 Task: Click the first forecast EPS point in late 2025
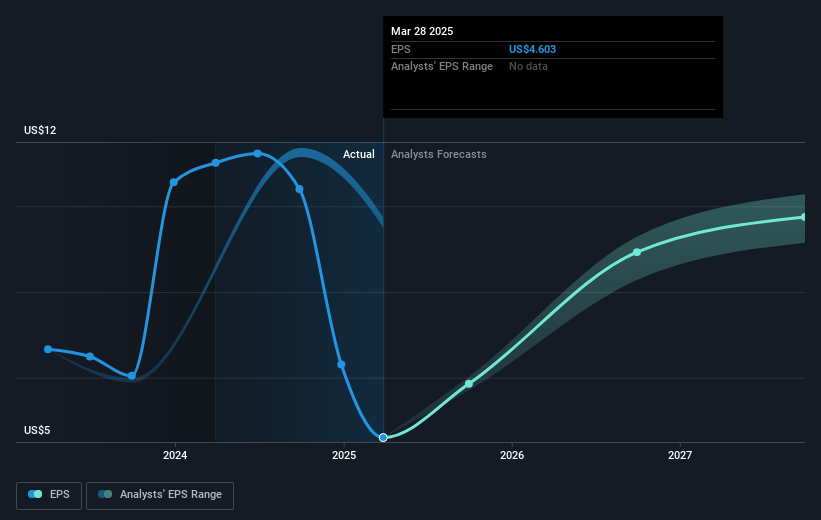coord(469,384)
